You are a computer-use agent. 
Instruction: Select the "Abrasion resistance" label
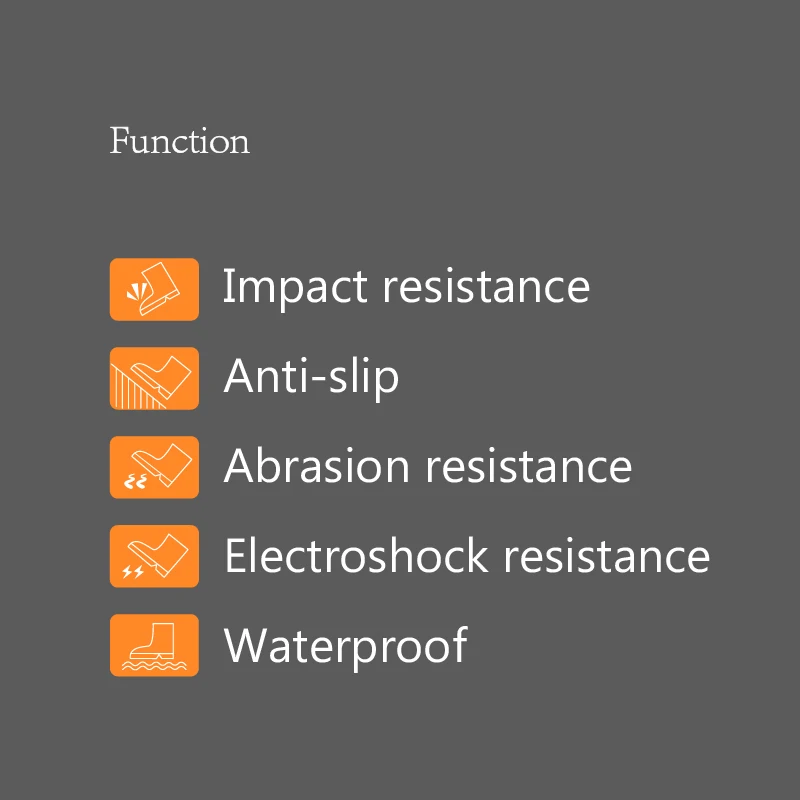pos(428,465)
